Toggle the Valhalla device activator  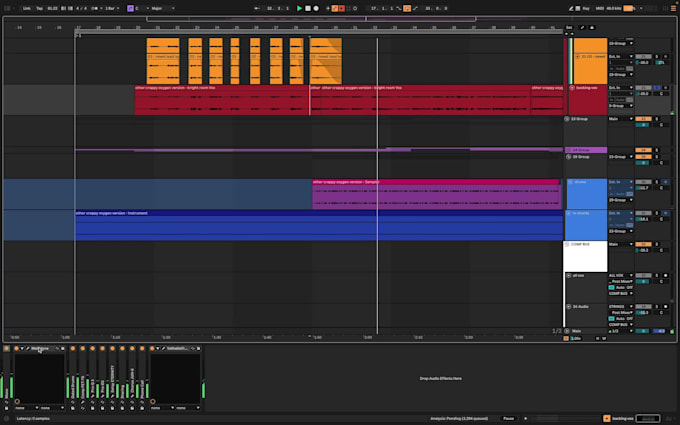152,349
